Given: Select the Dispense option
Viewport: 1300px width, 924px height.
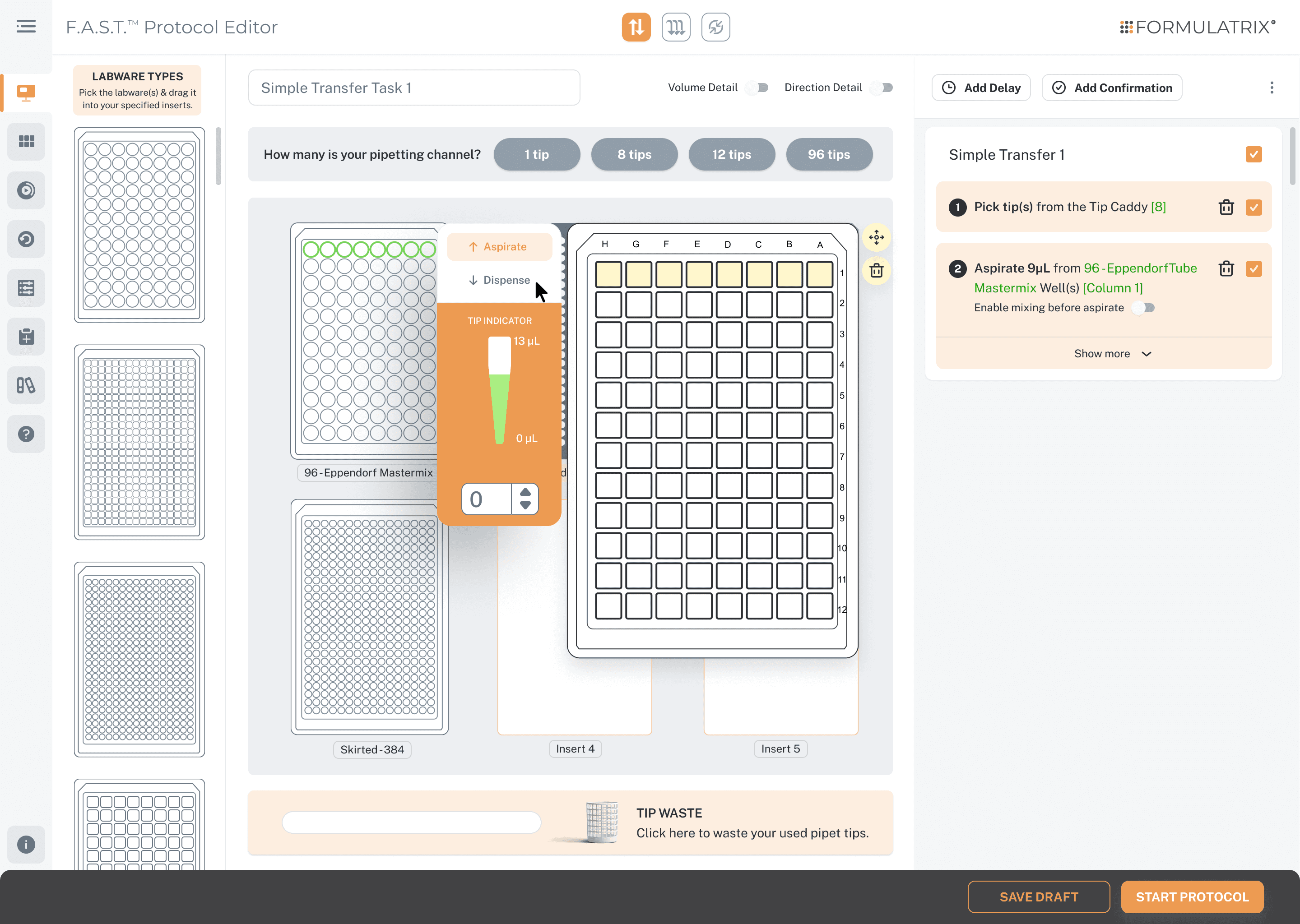Looking at the screenshot, I should 499,280.
